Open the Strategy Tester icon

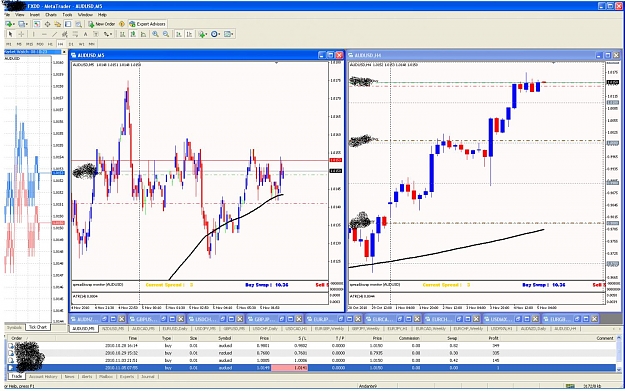pyautogui.click(x=79, y=24)
